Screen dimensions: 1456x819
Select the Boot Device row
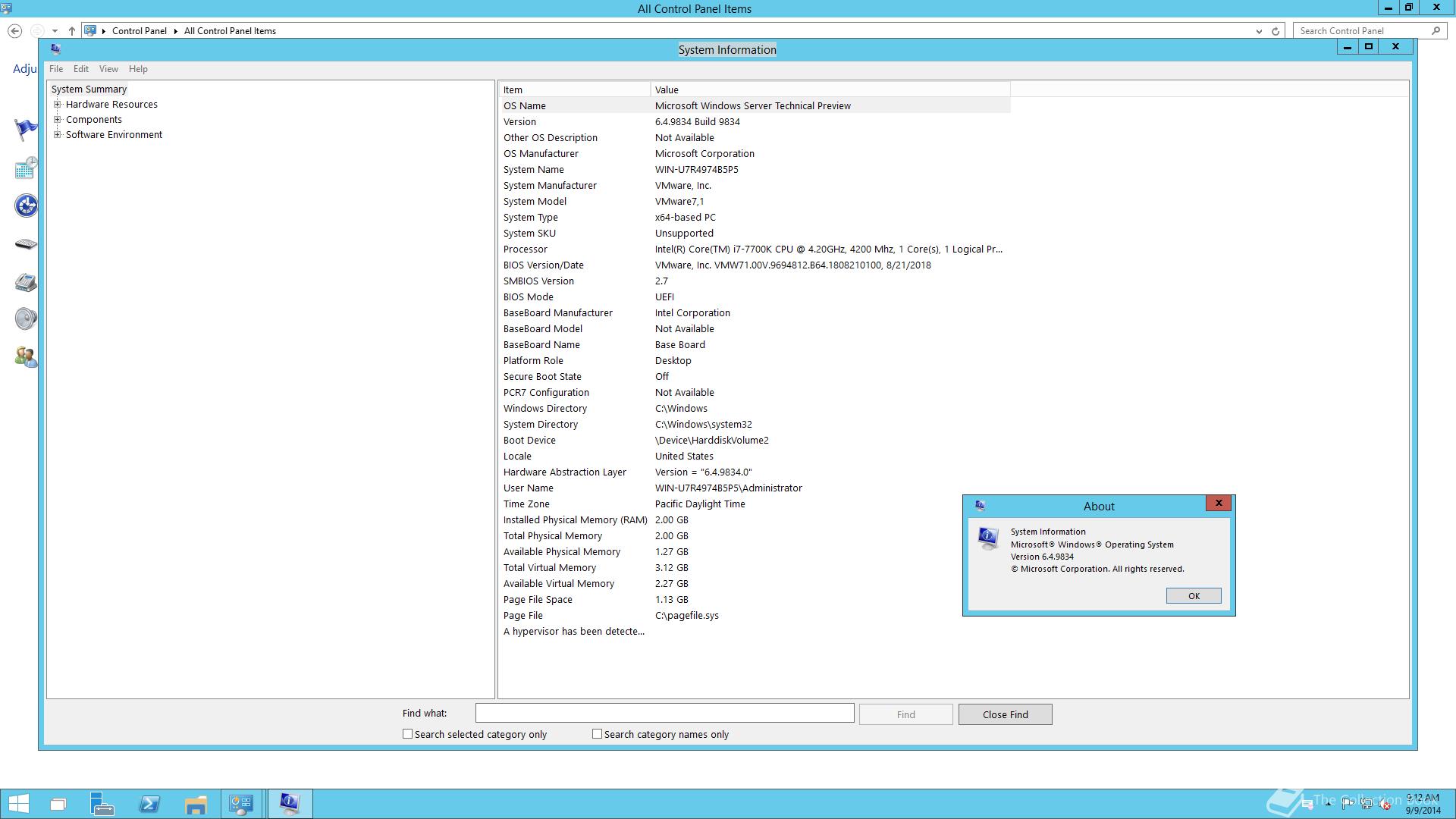[x=755, y=441]
